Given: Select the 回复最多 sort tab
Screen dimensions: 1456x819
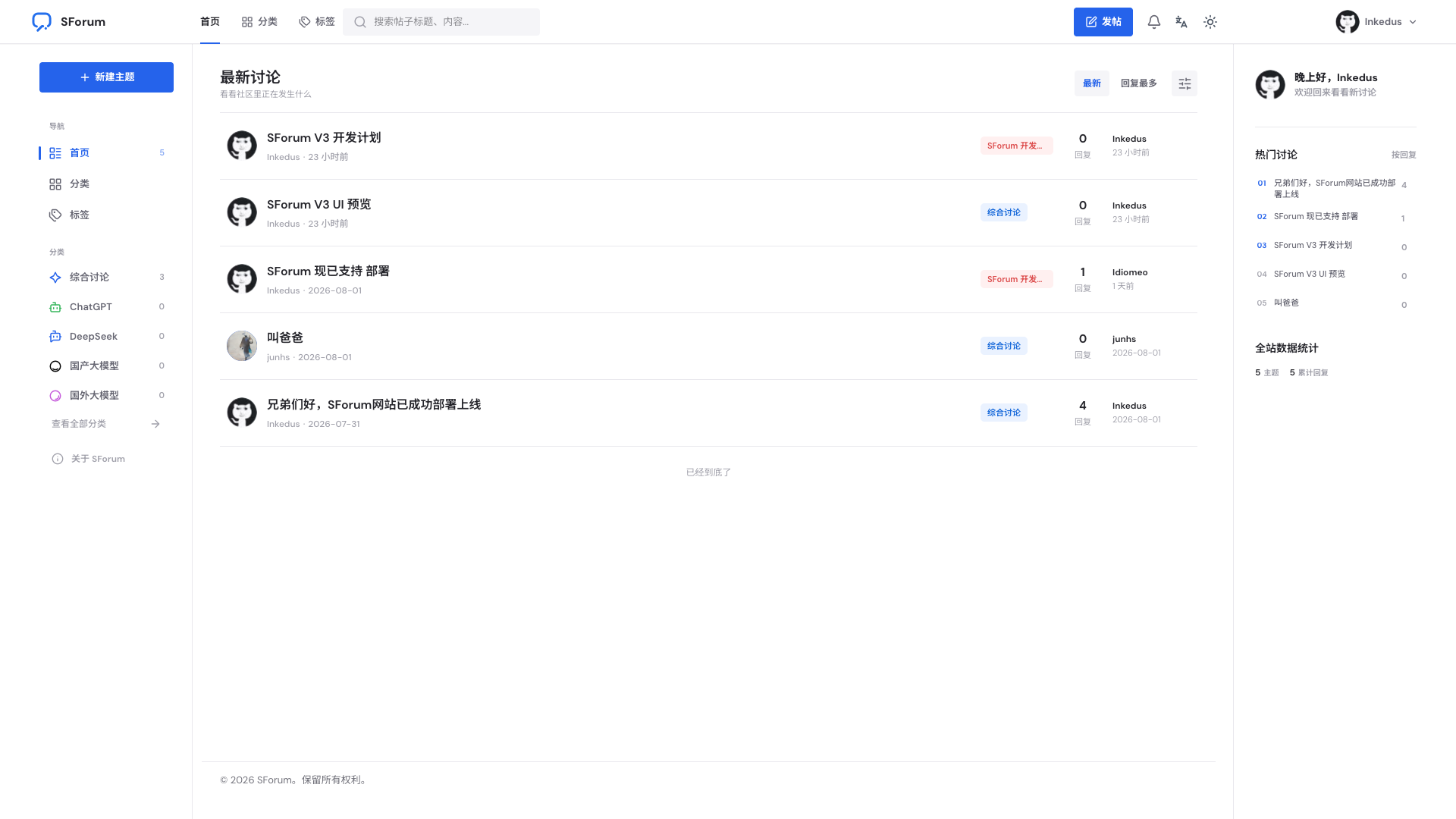Looking at the screenshot, I should tap(1139, 83).
